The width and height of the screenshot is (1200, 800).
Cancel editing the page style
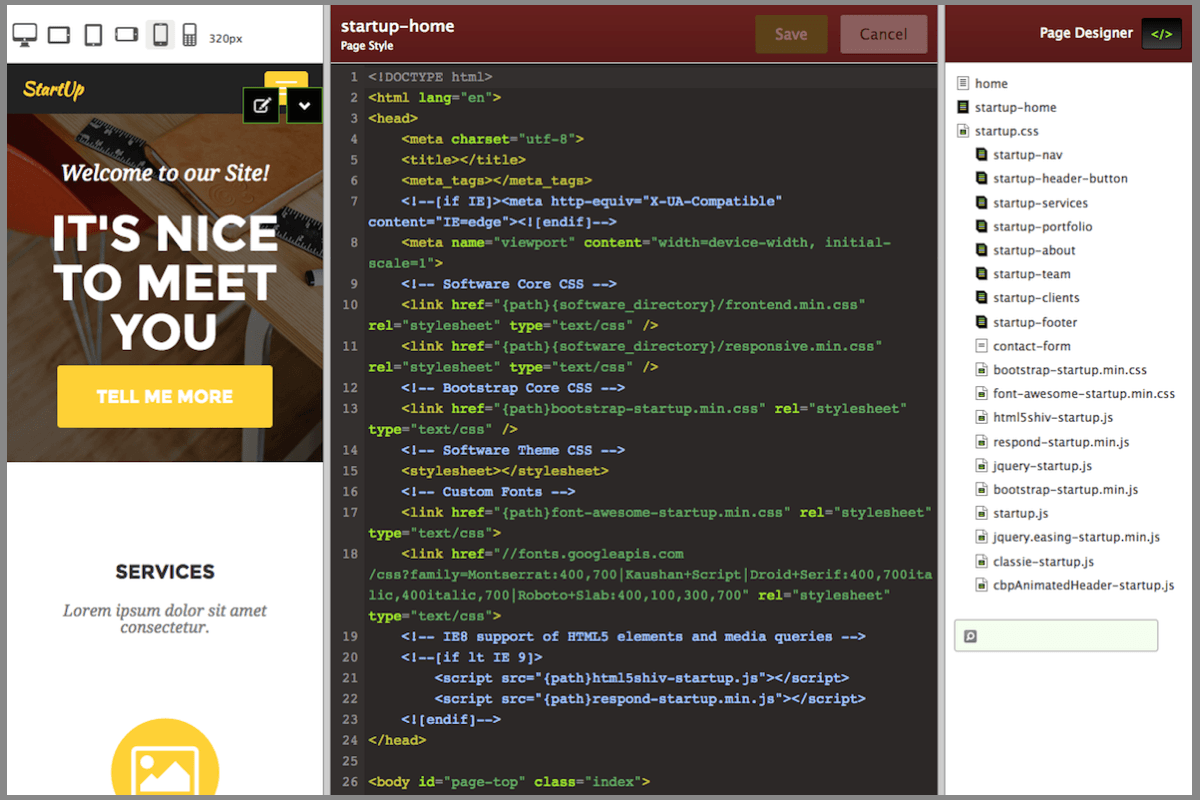click(884, 34)
